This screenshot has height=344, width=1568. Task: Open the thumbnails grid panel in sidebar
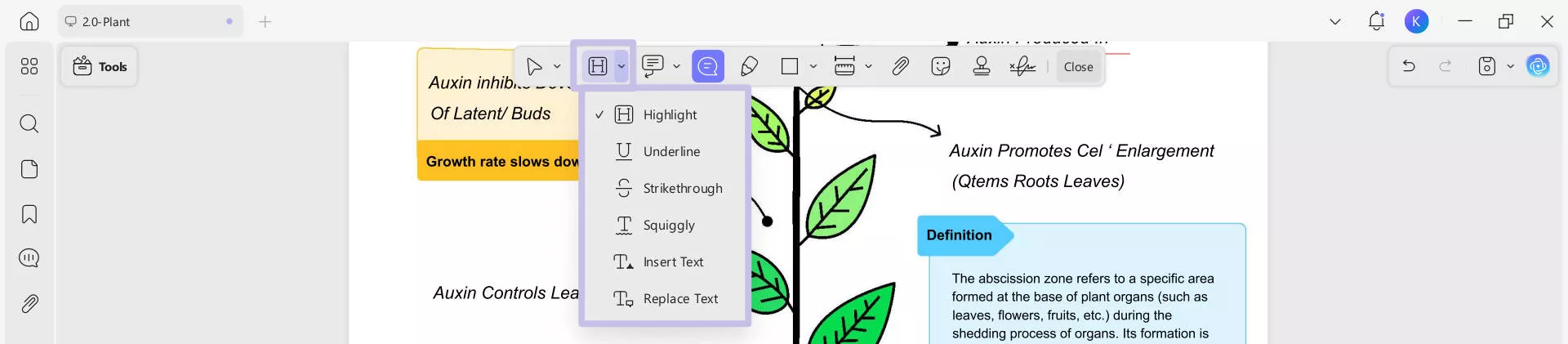point(29,66)
